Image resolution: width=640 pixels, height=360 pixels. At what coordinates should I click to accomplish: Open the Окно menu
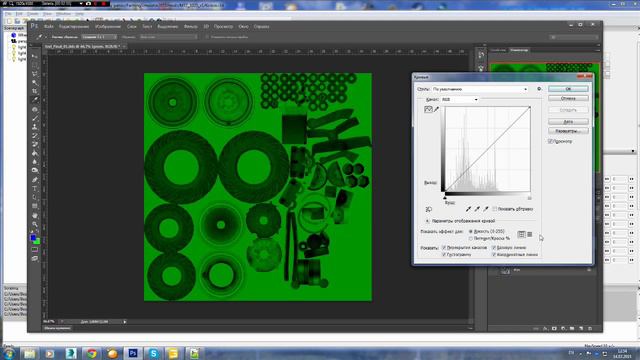(243, 27)
